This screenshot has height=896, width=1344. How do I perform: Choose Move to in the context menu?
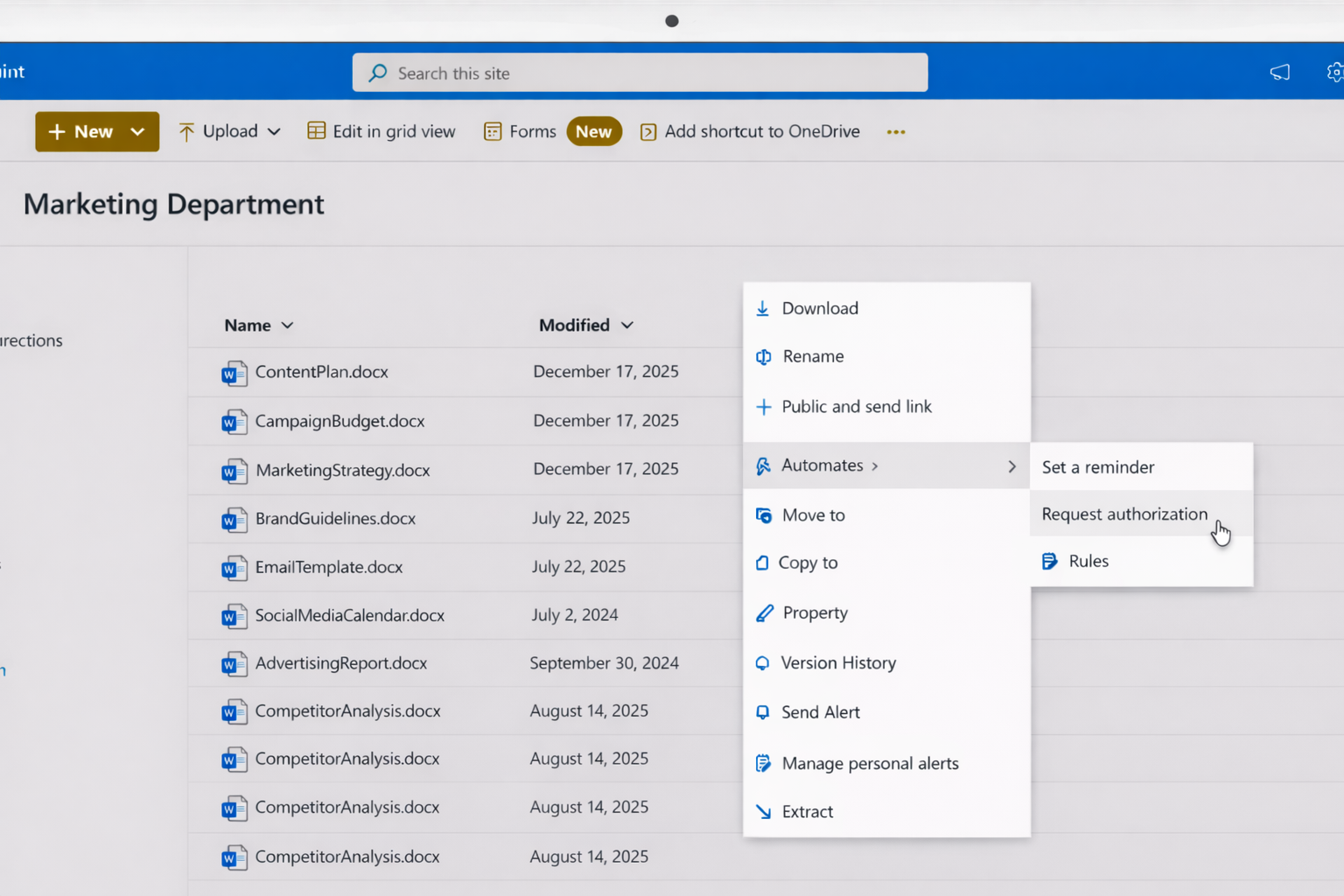813,515
